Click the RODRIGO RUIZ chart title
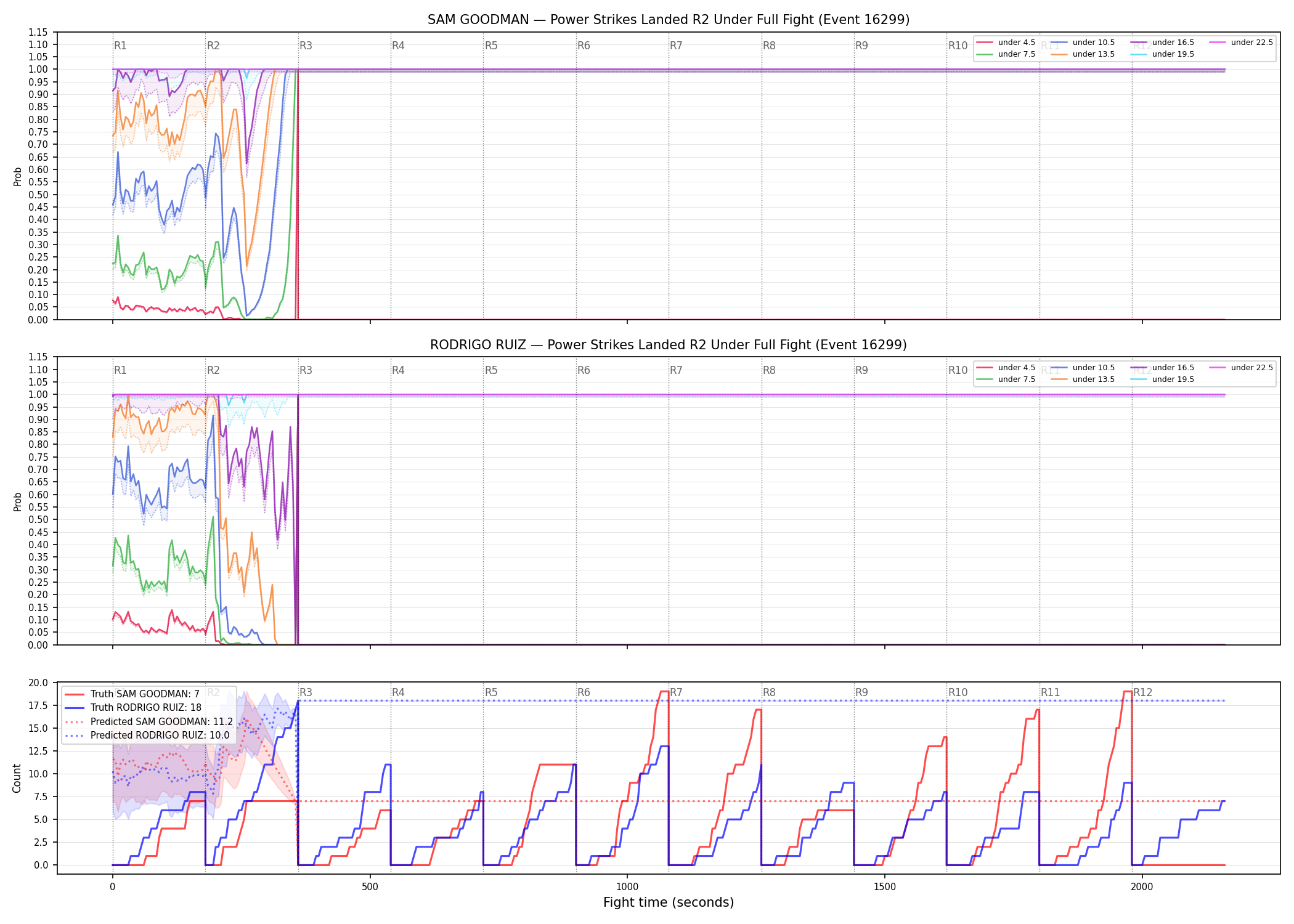 click(669, 345)
